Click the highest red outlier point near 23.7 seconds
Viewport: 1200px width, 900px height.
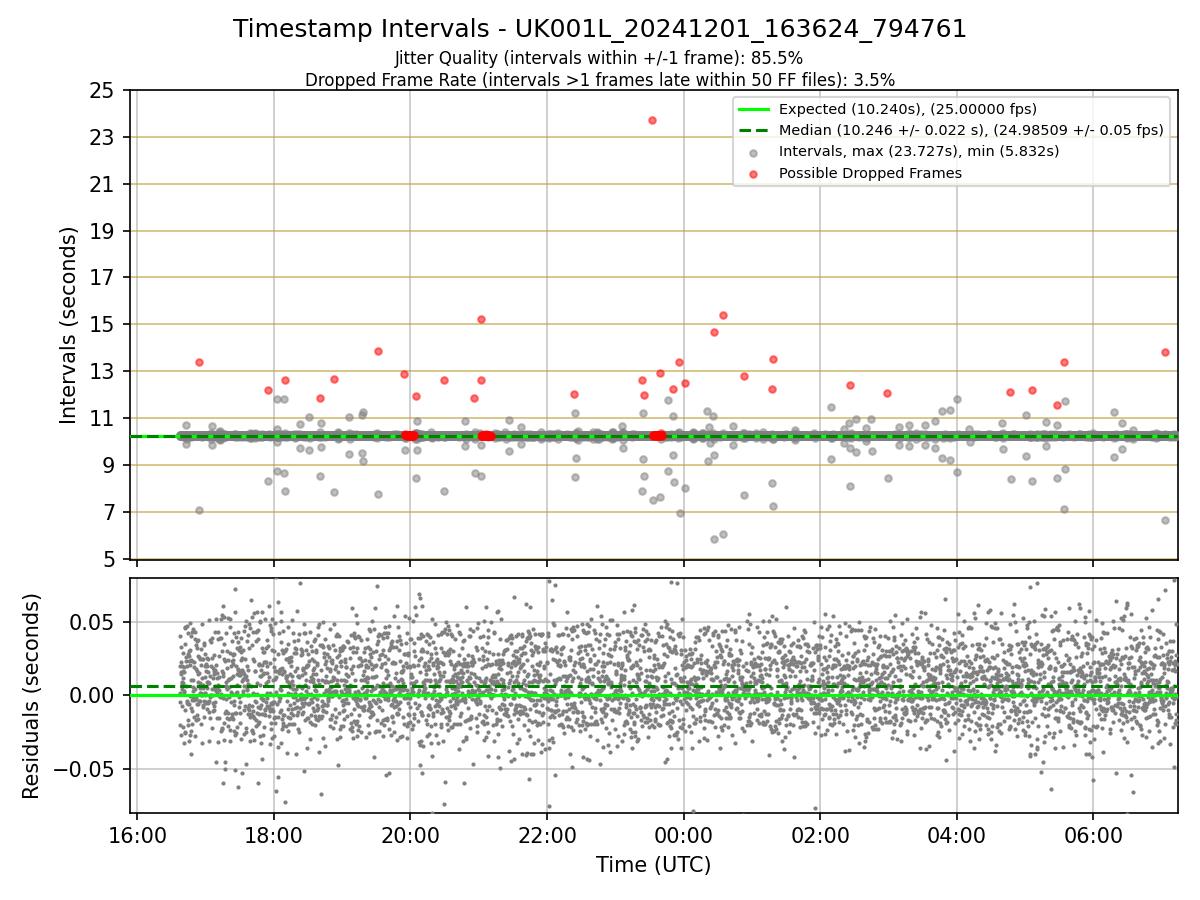coord(652,120)
